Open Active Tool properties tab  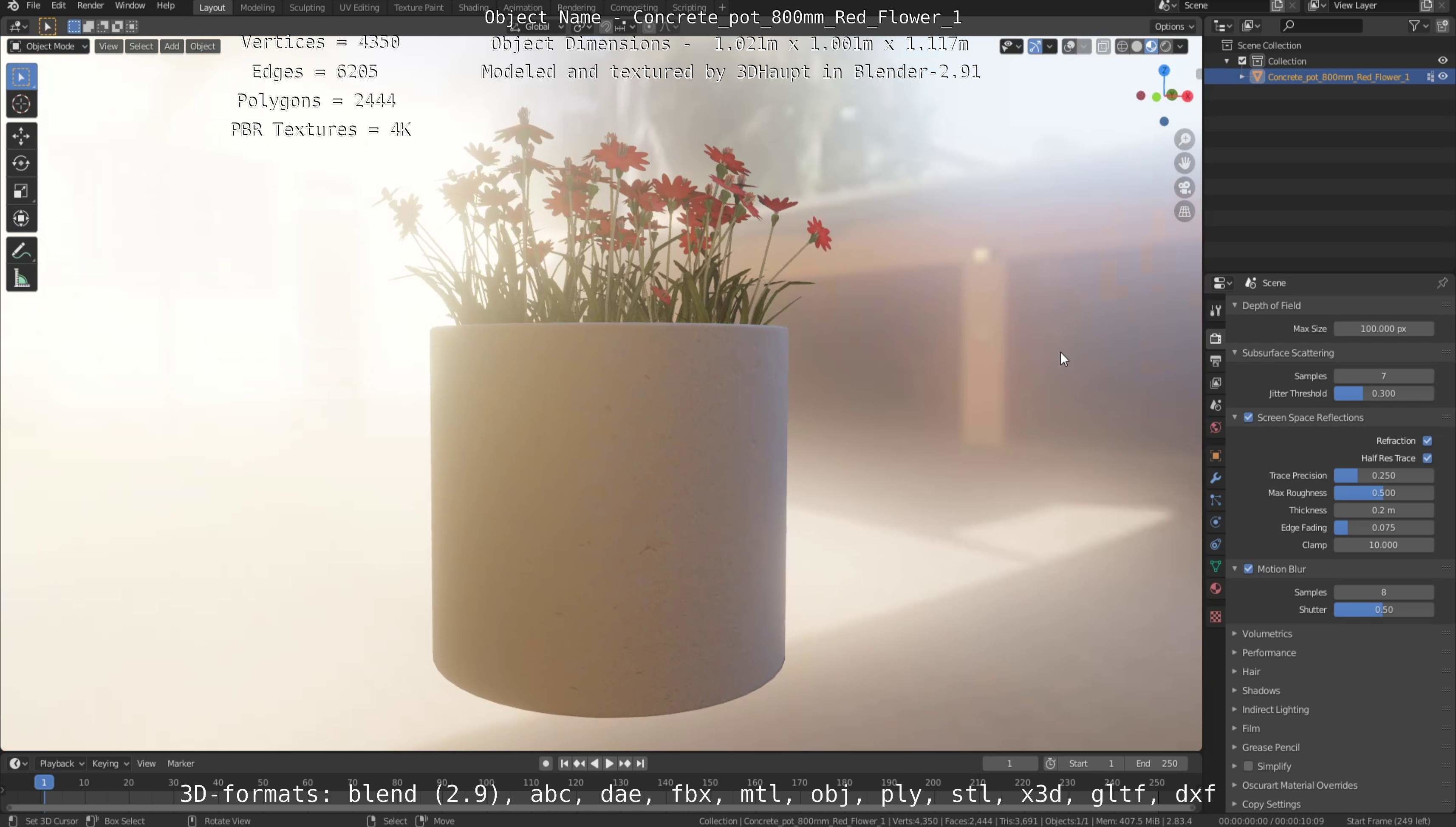point(1215,310)
